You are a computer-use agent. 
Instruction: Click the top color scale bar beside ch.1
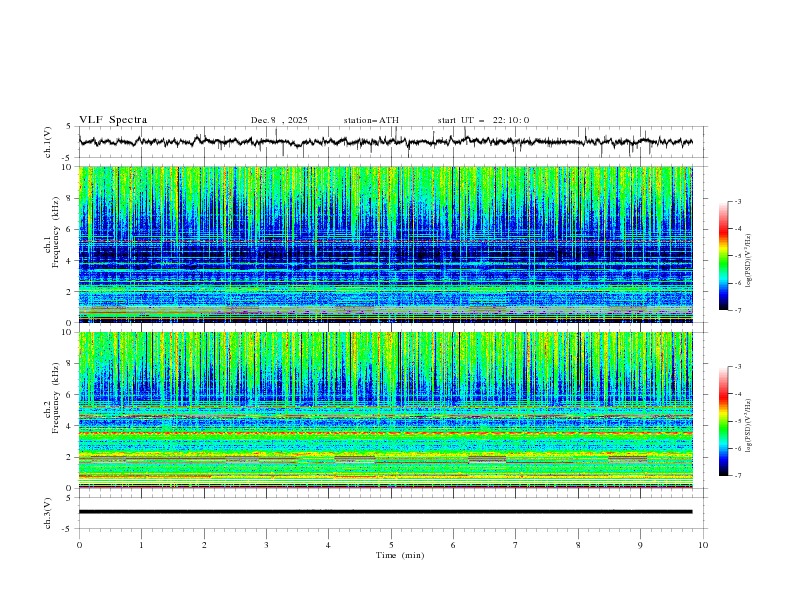[723, 255]
